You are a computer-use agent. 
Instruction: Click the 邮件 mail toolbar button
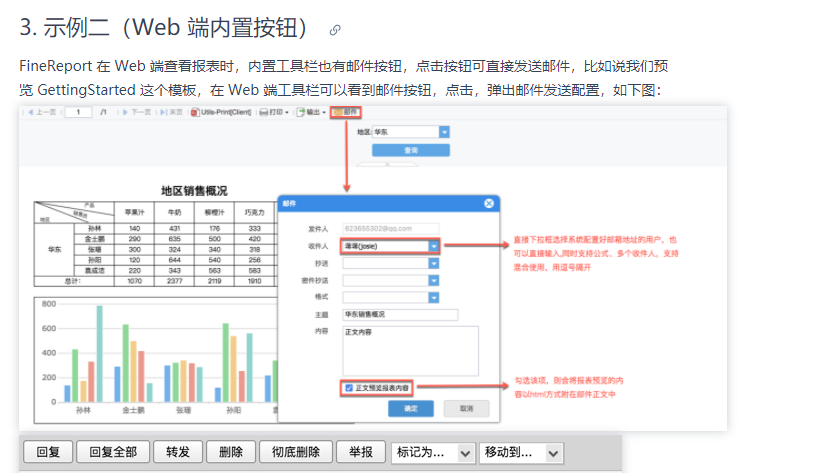point(345,112)
